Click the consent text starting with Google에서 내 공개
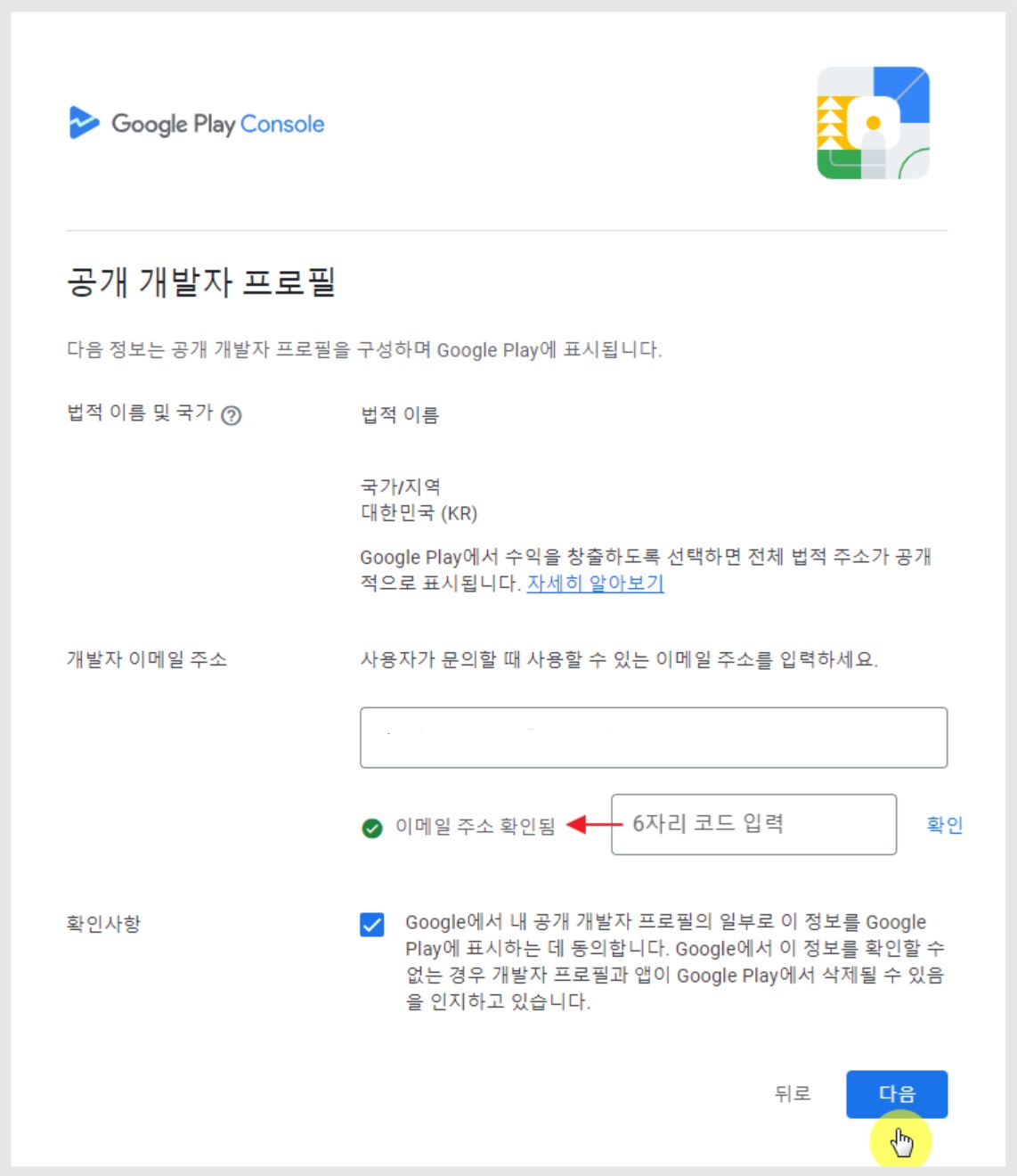This screenshot has height=1176, width=1017. pyautogui.click(x=675, y=961)
